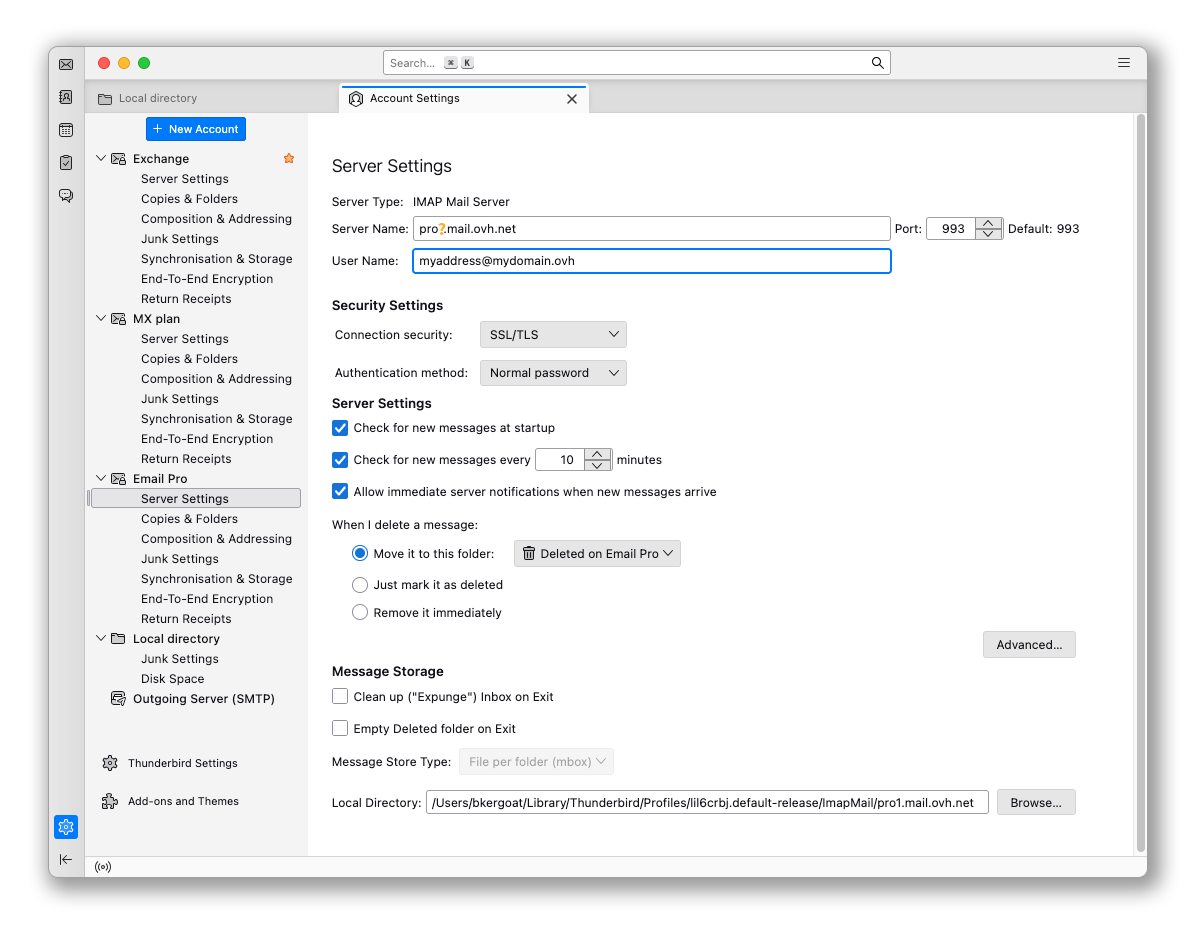The height and width of the screenshot is (930, 1200).
Task: Open Authentication method dropdown
Action: coord(553,373)
